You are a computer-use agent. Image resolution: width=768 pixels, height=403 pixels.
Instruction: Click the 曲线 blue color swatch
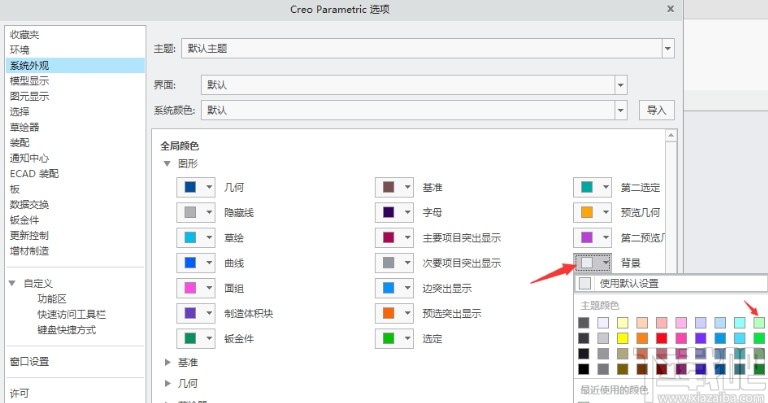(x=190, y=263)
